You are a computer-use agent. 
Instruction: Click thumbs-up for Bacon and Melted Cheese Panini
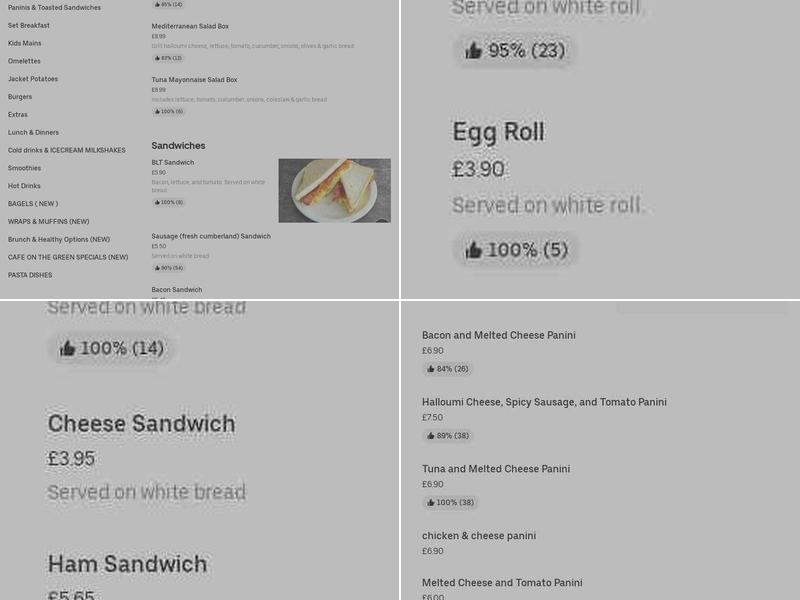[x=447, y=369]
